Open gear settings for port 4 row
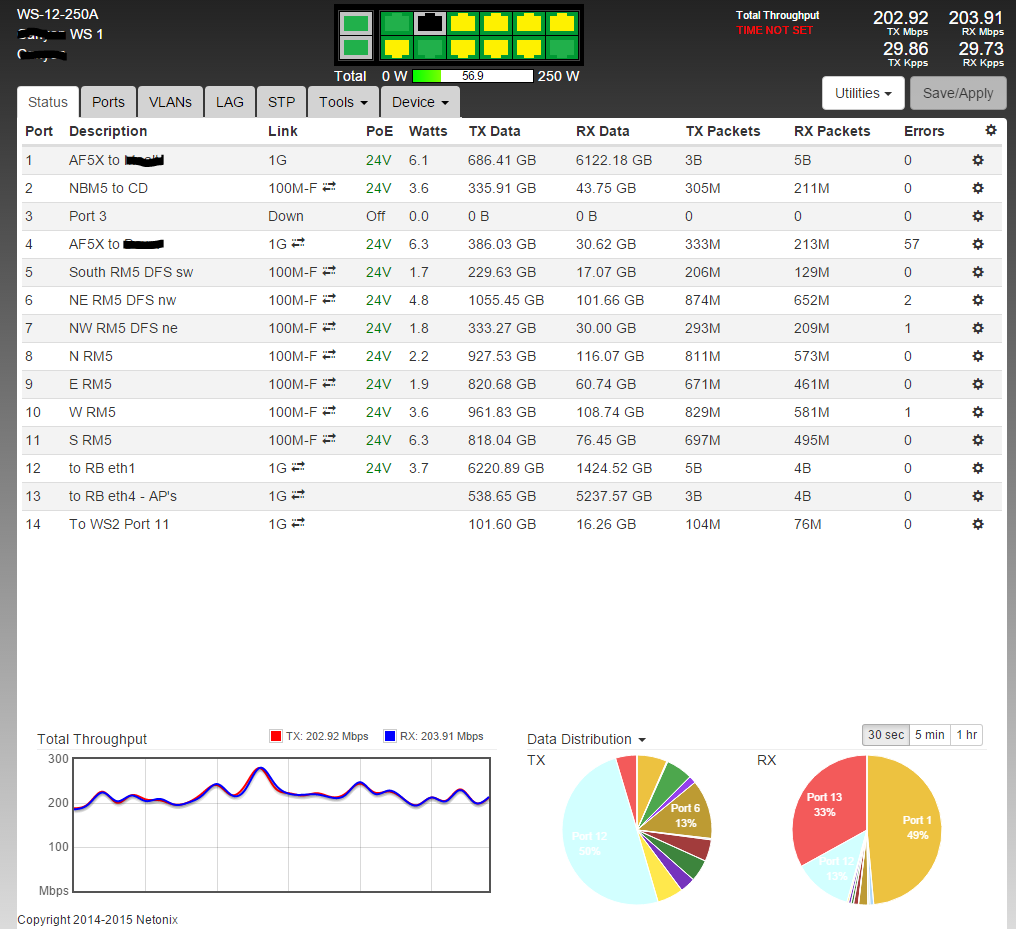Image resolution: width=1016 pixels, height=929 pixels. click(977, 244)
